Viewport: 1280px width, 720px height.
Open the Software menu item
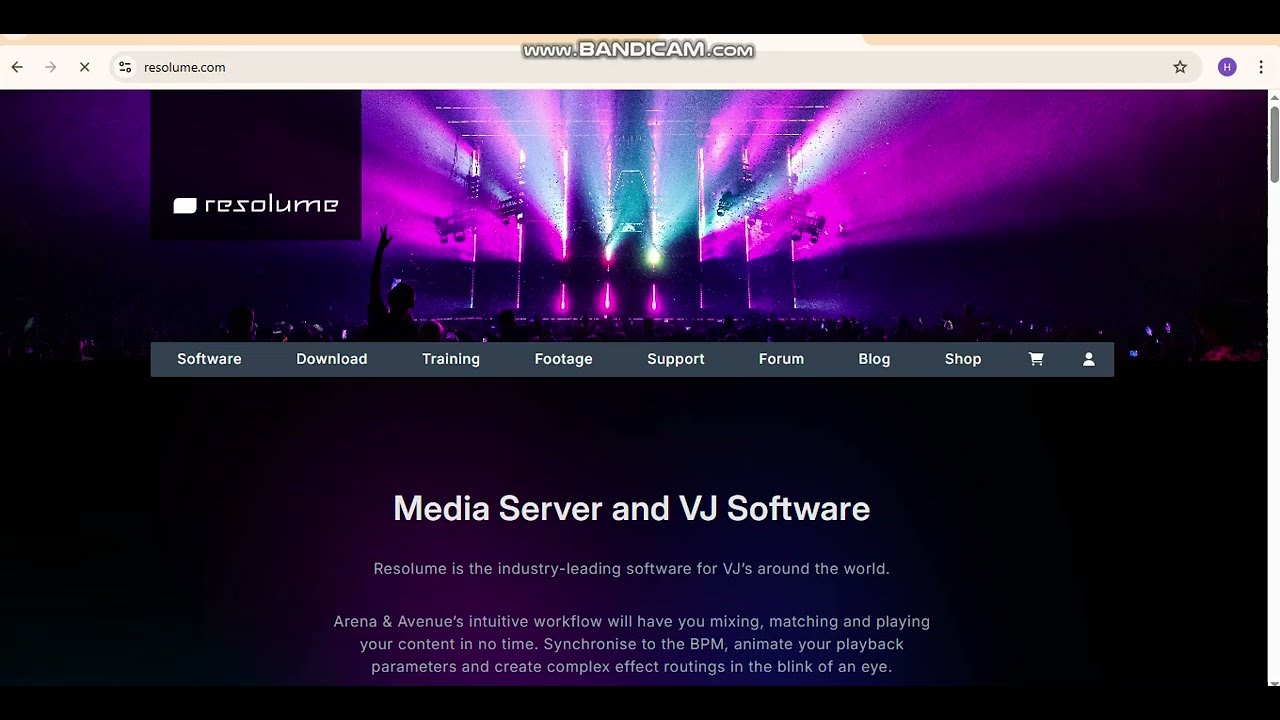[x=209, y=359]
